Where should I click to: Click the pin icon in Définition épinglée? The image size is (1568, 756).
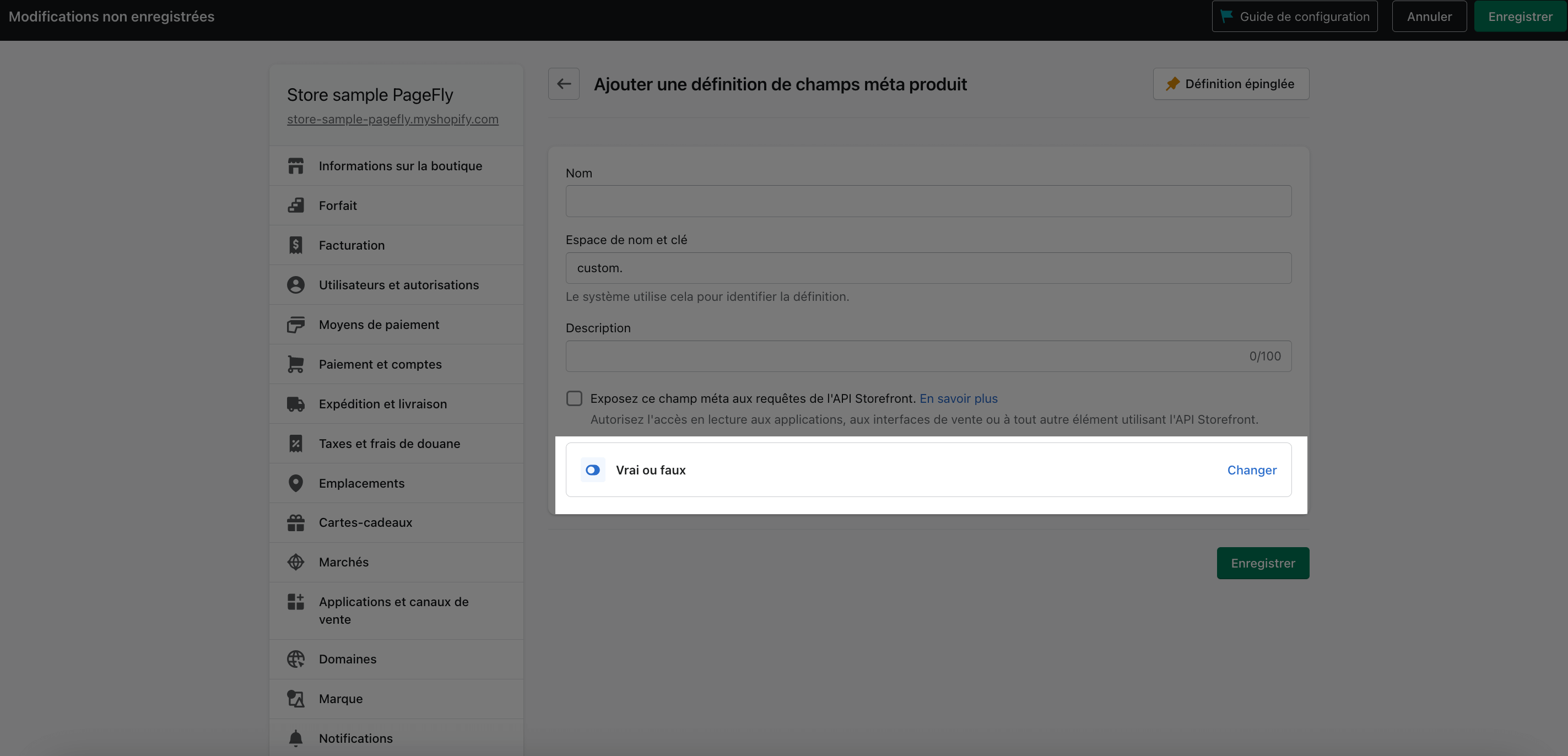(x=1173, y=83)
